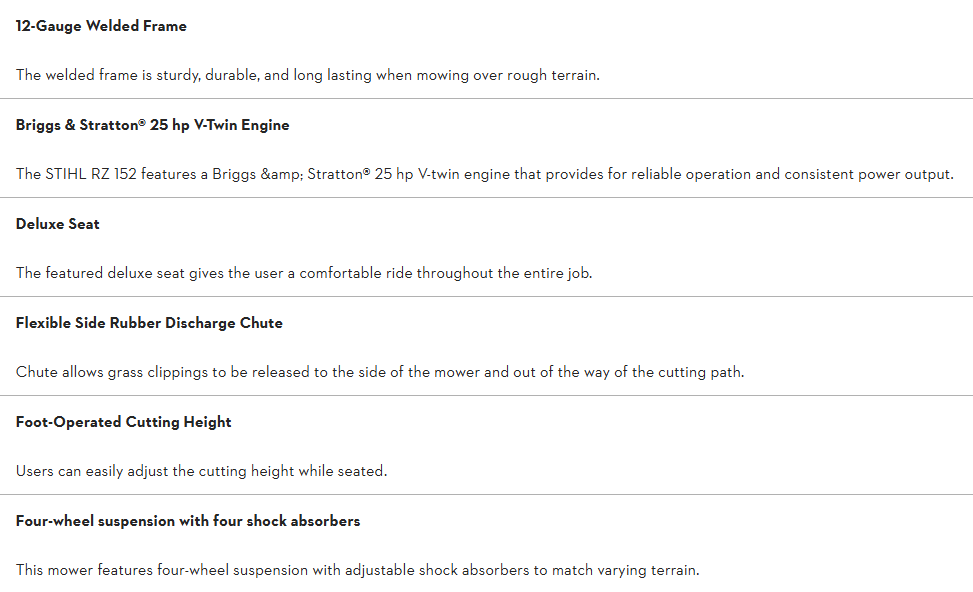Screen dimensions: 973x592
Task: Click the deluxe seat comfortable ride description
Action: [x=304, y=273]
